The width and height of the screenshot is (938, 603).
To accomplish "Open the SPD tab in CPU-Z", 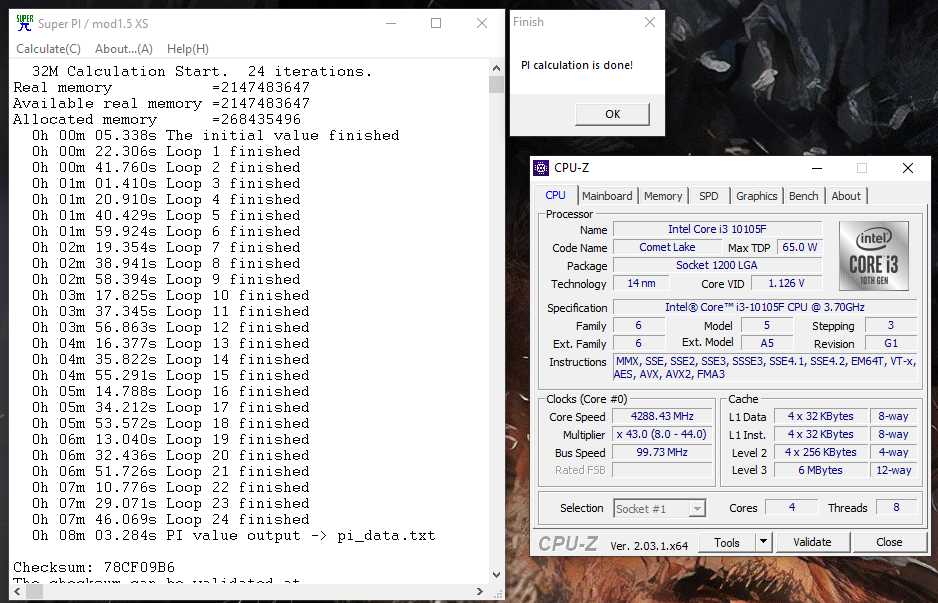I will (709, 196).
